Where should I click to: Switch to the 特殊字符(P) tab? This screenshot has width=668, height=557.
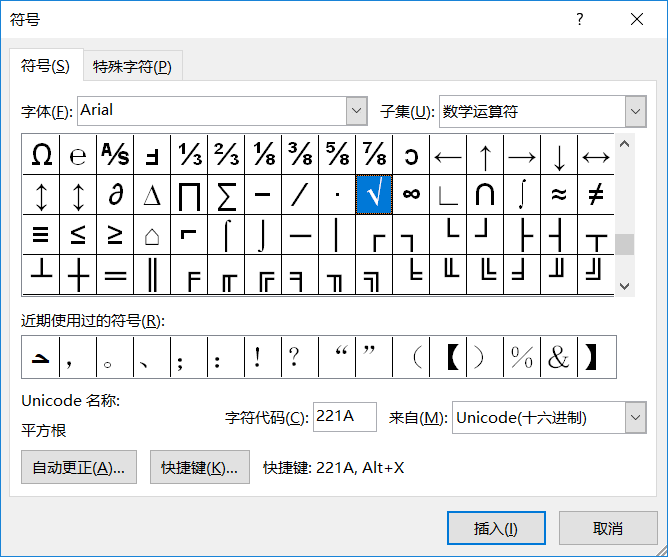coord(132,66)
